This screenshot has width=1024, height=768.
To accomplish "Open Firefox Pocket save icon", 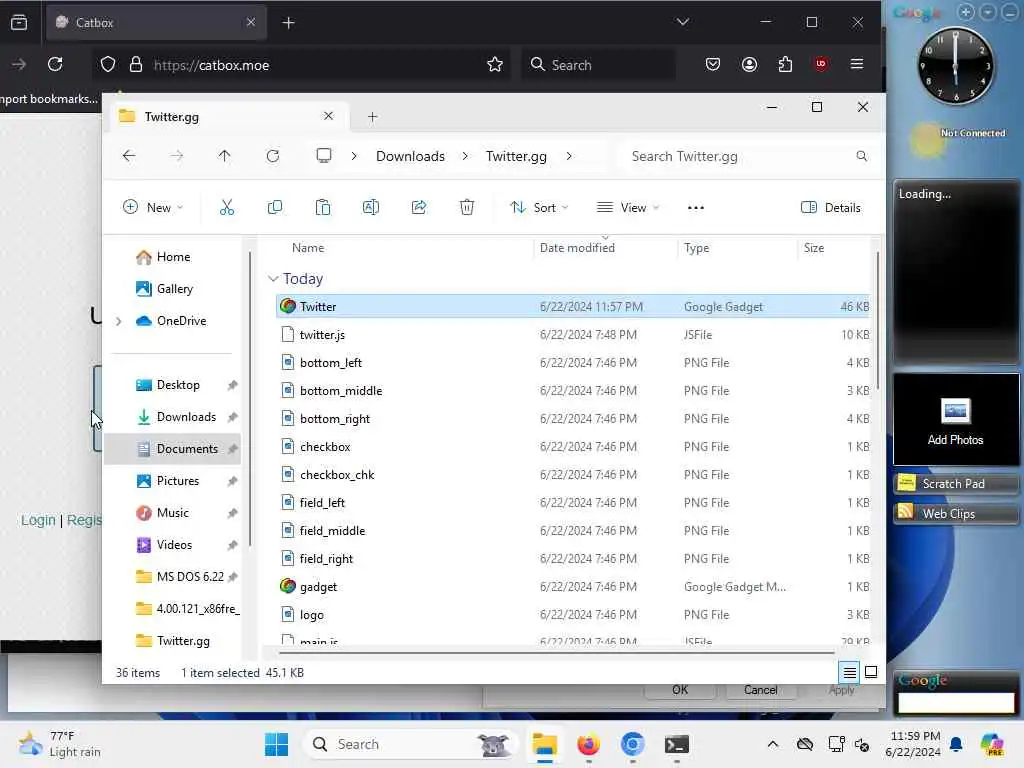I will pyautogui.click(x=712, y=64).
